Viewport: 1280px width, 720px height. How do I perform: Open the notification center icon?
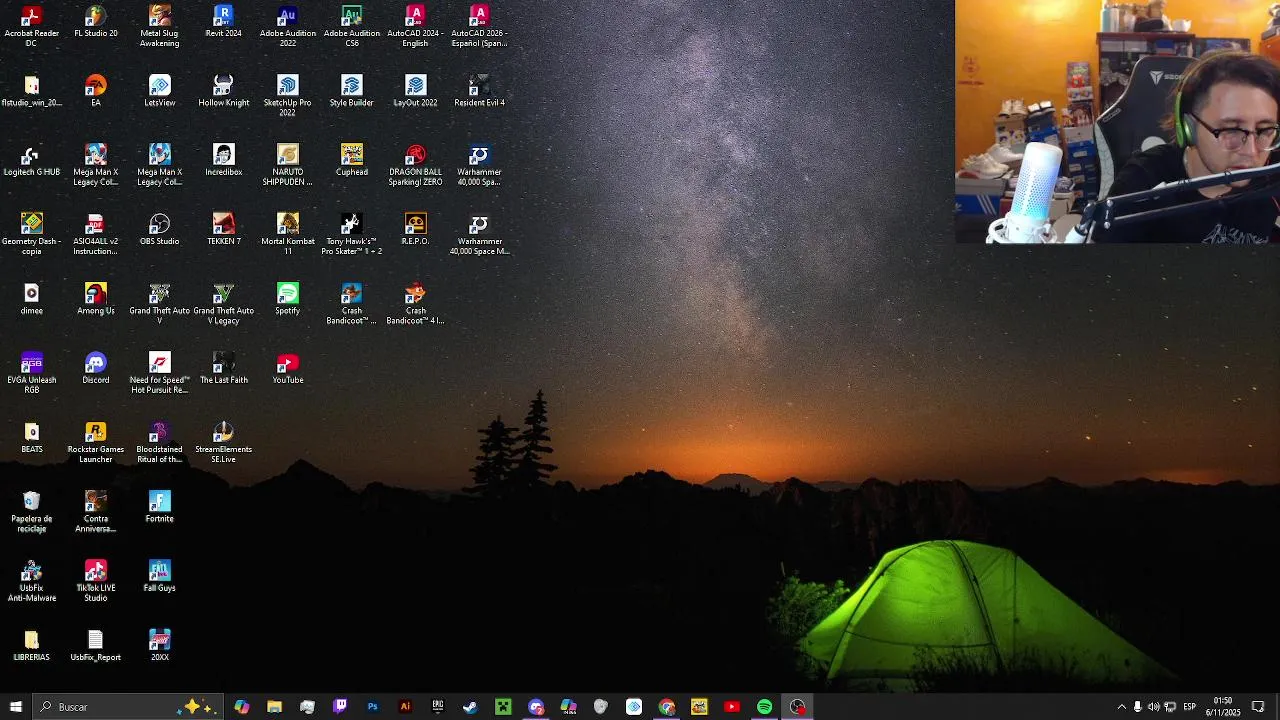pyautogui.click(x=1258, y=707)
